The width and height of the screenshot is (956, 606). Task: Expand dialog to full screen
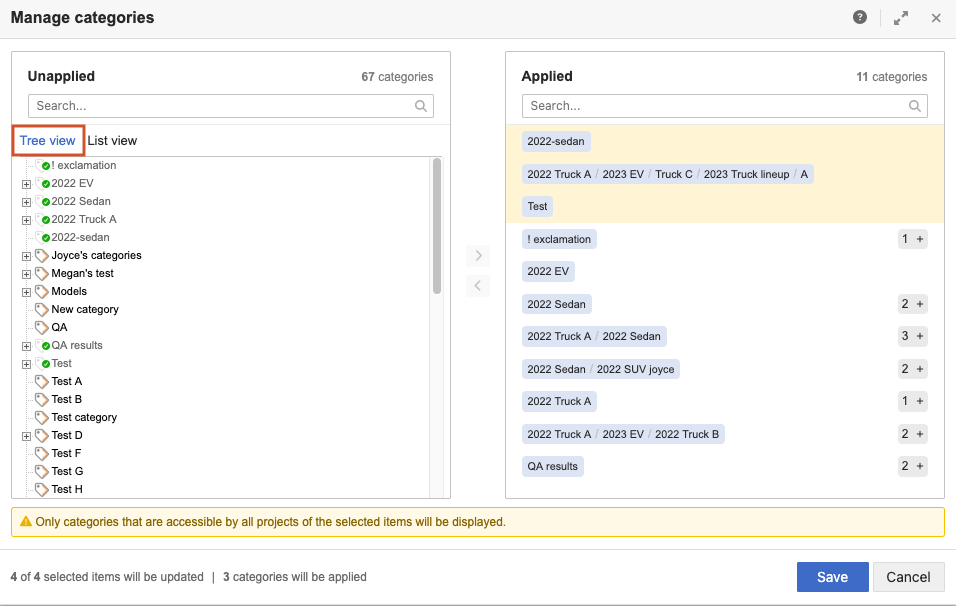[x=901, y=18]
